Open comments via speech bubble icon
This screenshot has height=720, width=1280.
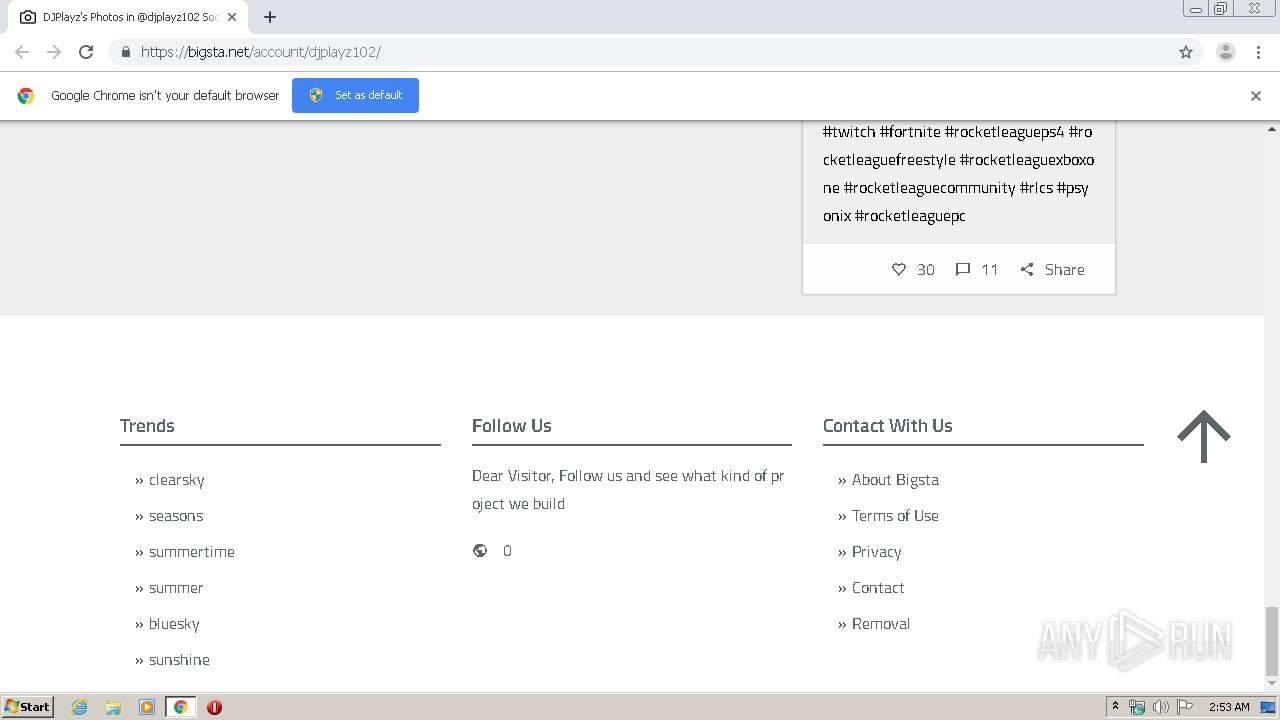coord(963,269)
